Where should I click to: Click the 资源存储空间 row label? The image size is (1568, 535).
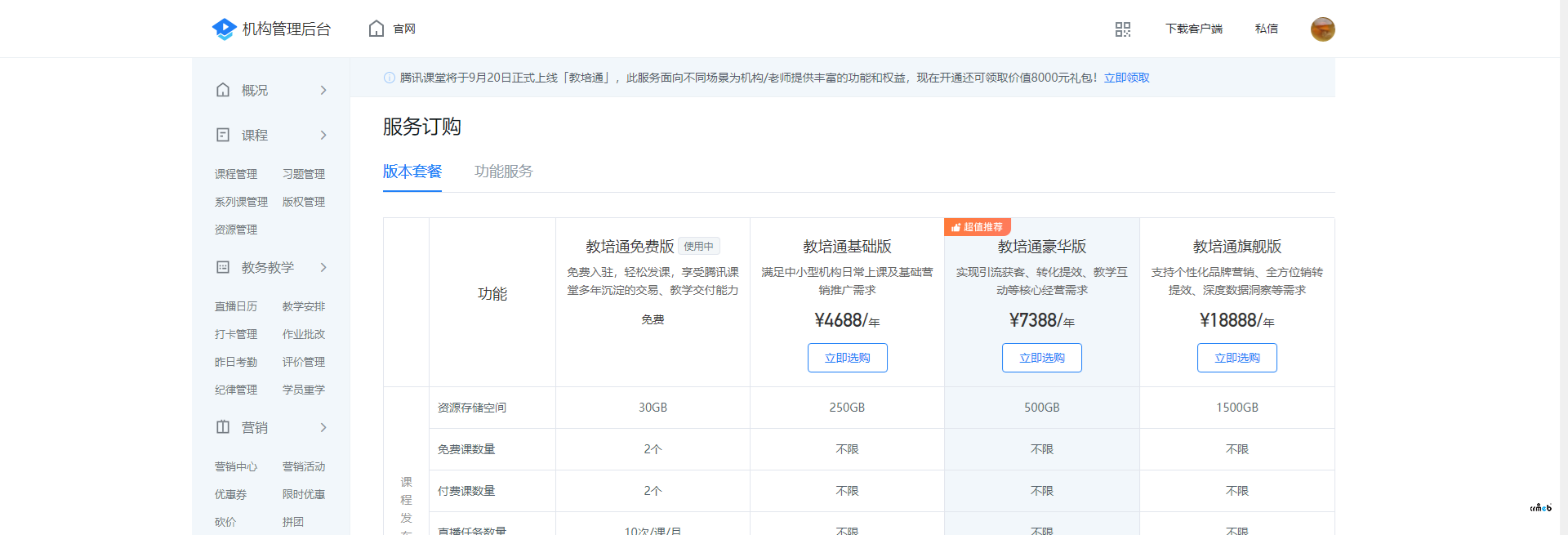472,408
